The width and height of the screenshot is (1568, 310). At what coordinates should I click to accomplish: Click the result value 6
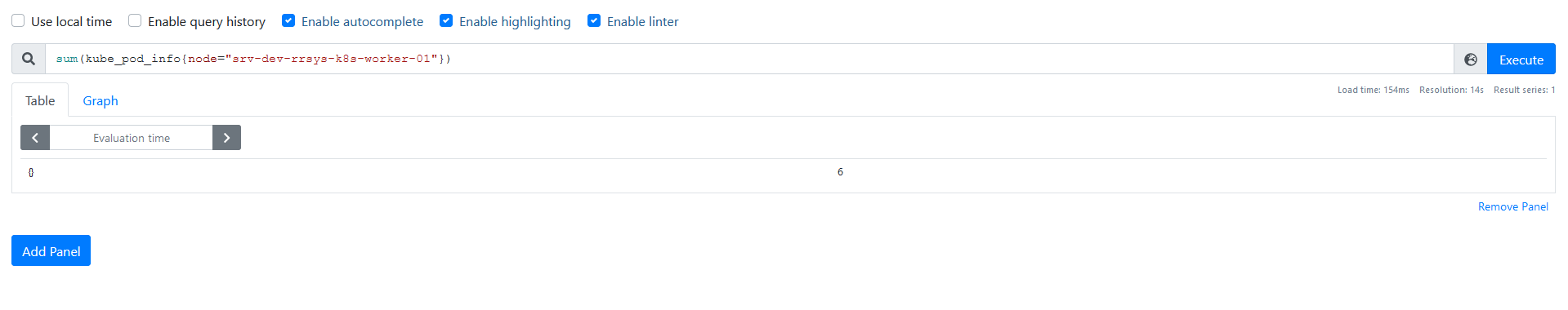840,172
